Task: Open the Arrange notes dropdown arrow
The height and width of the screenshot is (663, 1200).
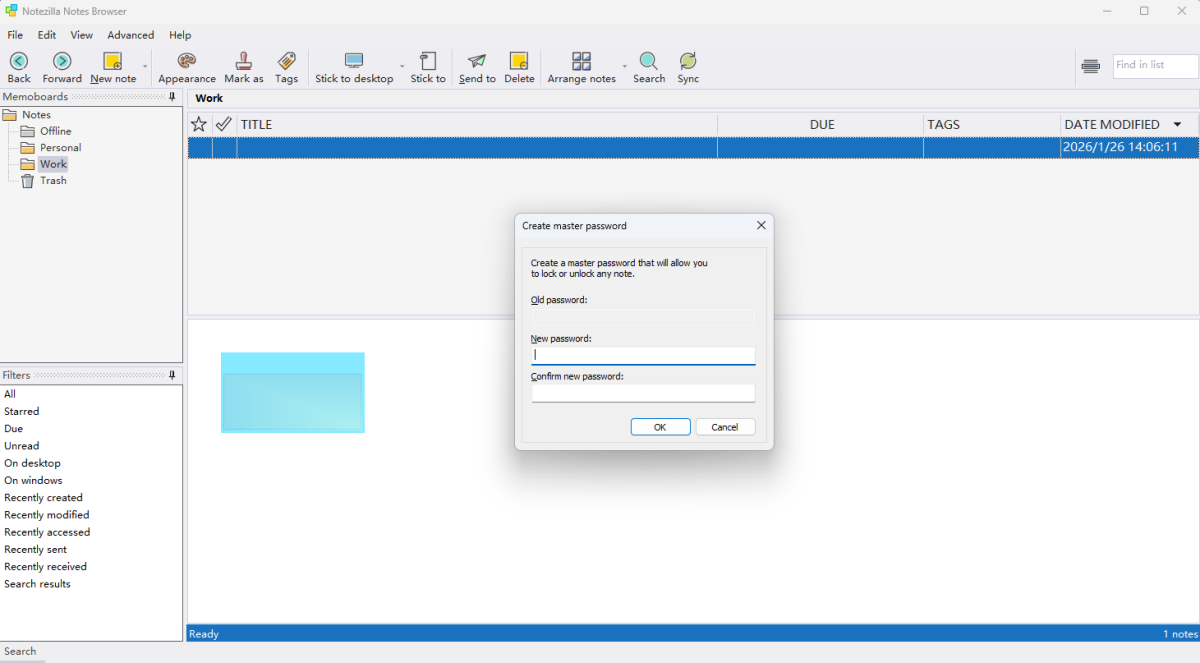Action: (x=625, y=67)
